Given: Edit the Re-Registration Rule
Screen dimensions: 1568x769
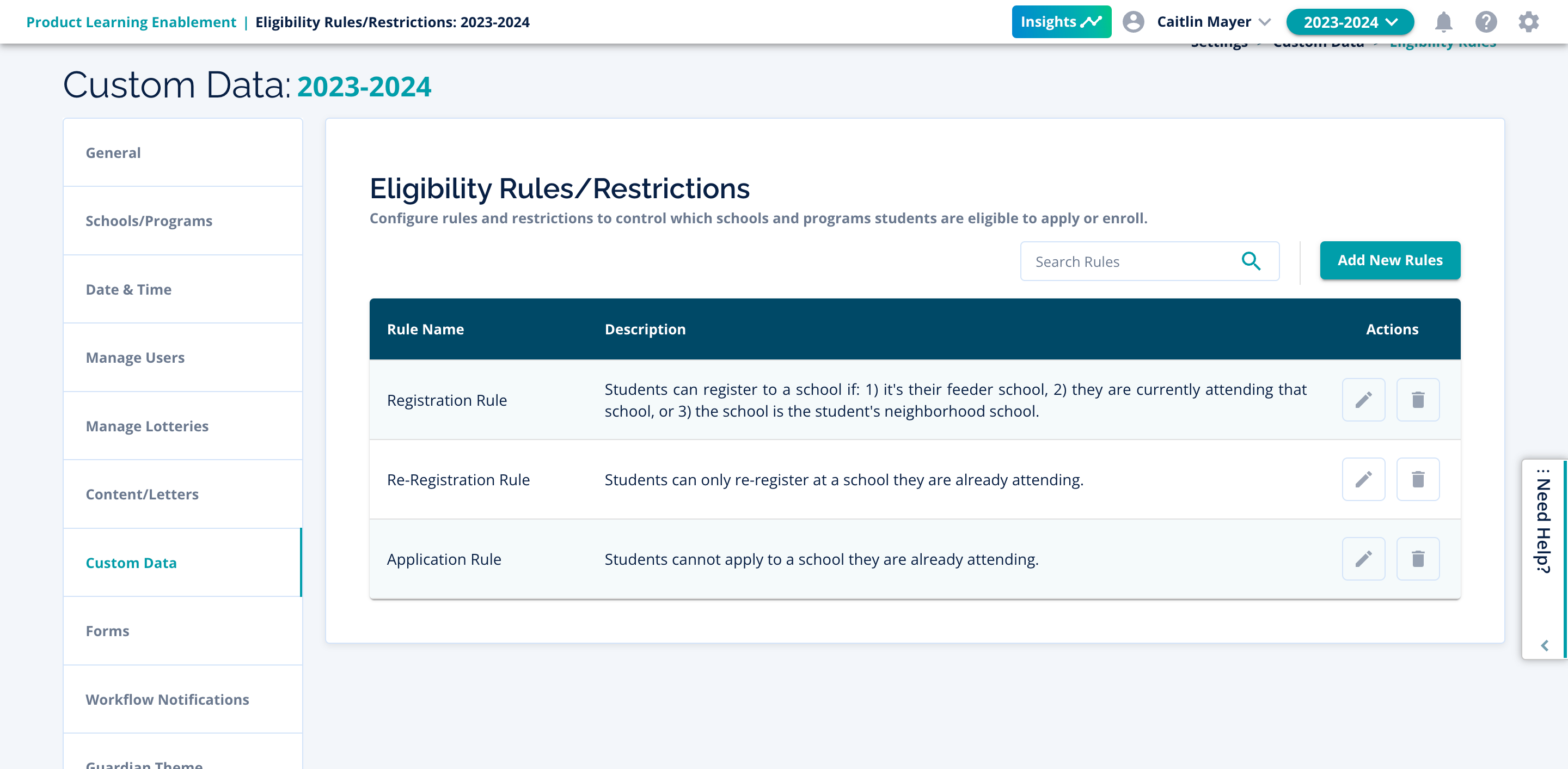Looking at the screenshot, I should tap(1363, 479).
